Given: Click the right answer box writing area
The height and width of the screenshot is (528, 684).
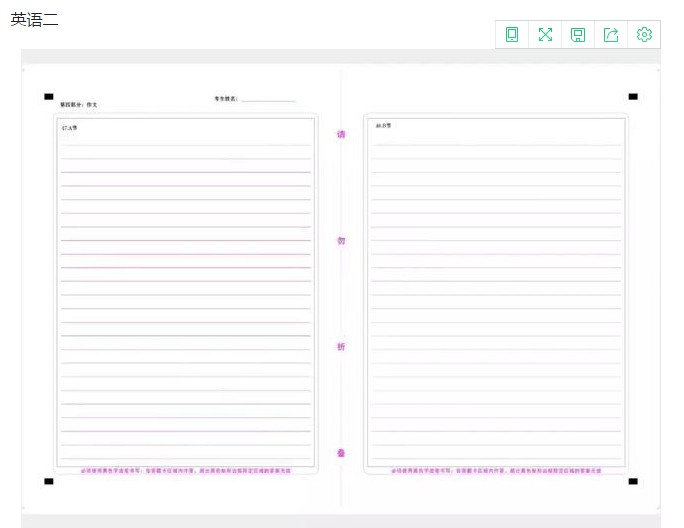Looking at the screenshot, I should pos(496,290).
